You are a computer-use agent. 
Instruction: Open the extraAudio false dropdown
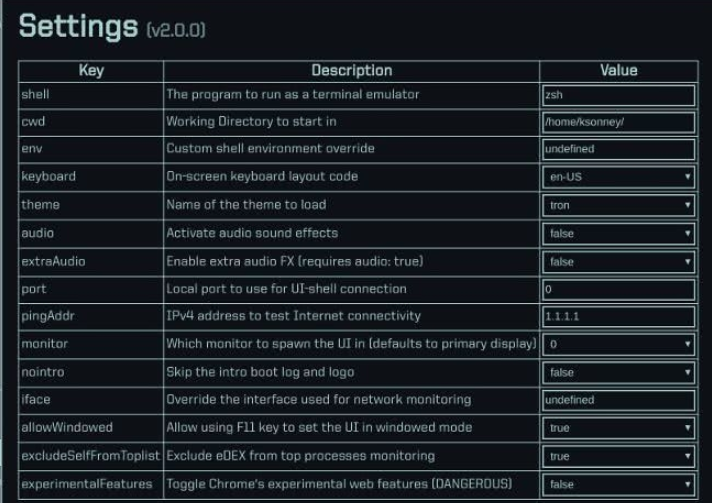(618, 261)
